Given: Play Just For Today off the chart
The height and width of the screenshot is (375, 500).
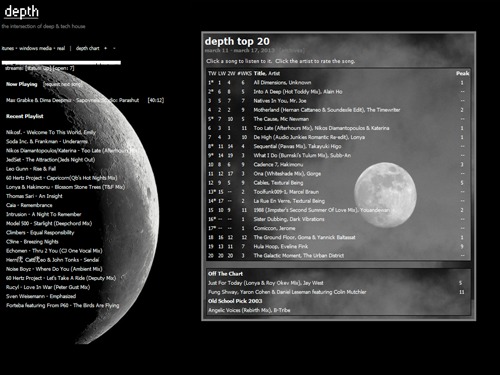Looking at the screenshot, I should 254,283.
